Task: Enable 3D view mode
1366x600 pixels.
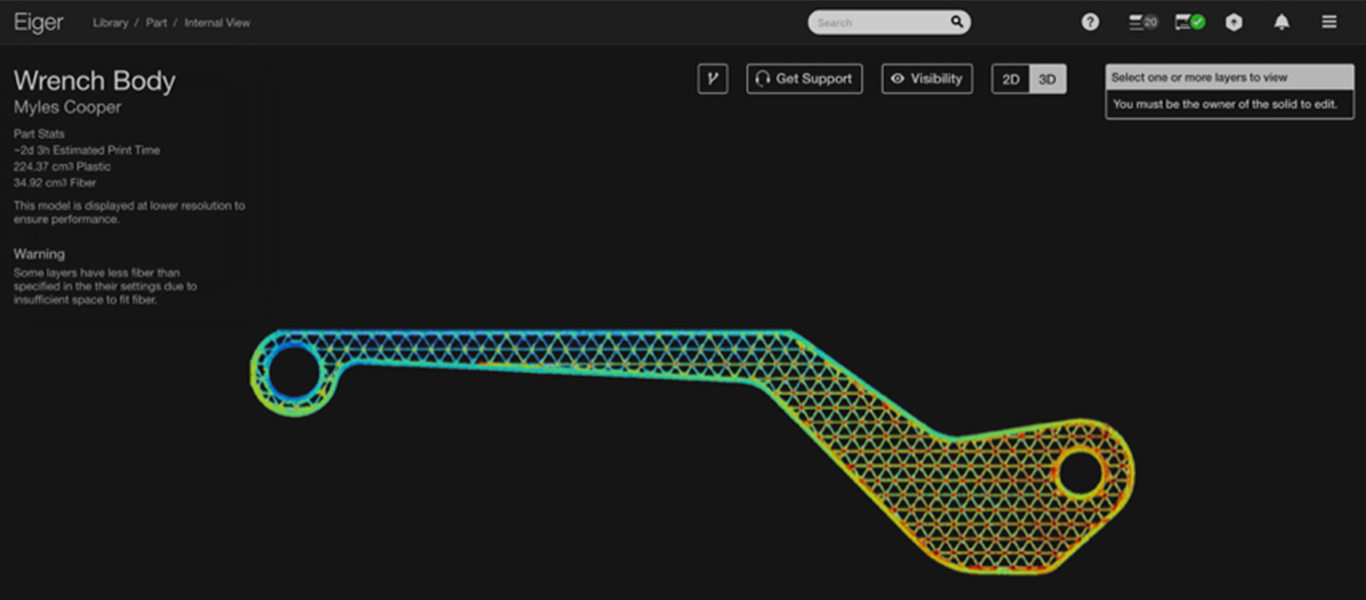Action: 1046,78
